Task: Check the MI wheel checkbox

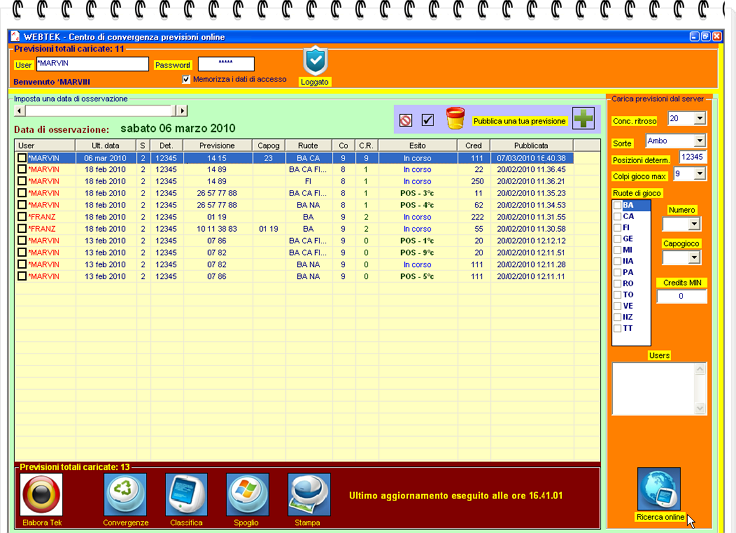Action: pyautogui.click(x=618, y=250)
